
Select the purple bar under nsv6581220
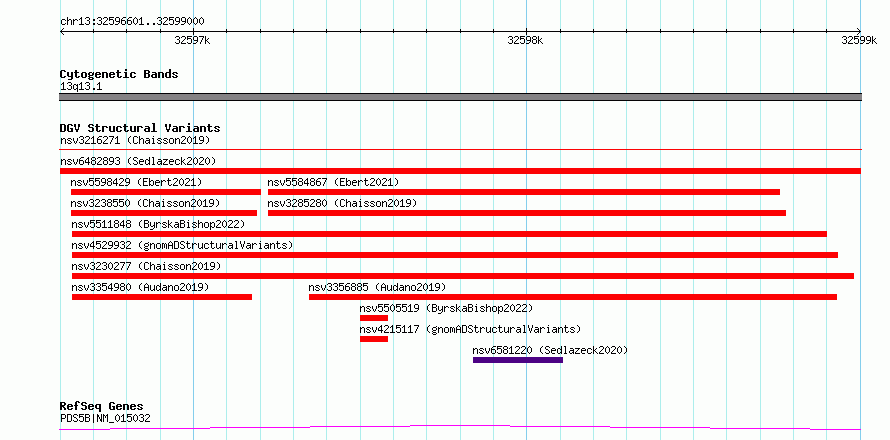[x=518, y=360]
